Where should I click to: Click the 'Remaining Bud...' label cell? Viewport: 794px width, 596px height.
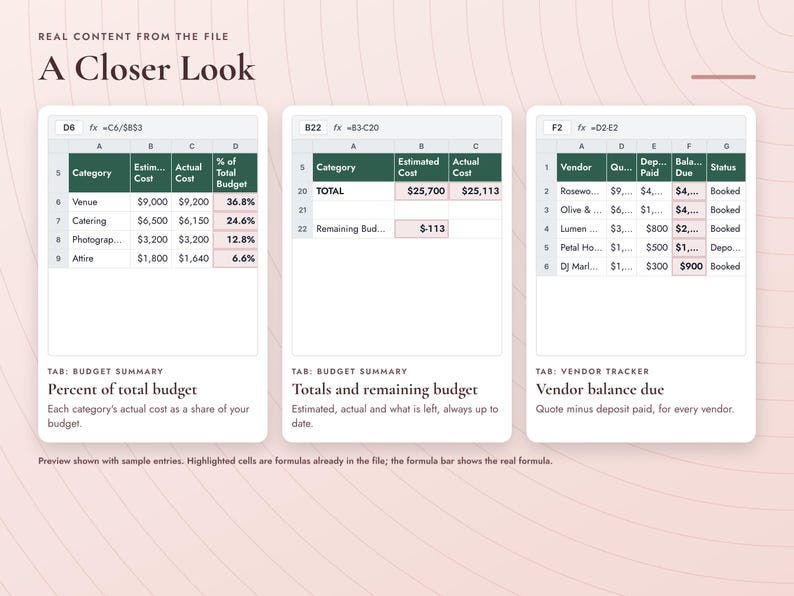(353, 228)
